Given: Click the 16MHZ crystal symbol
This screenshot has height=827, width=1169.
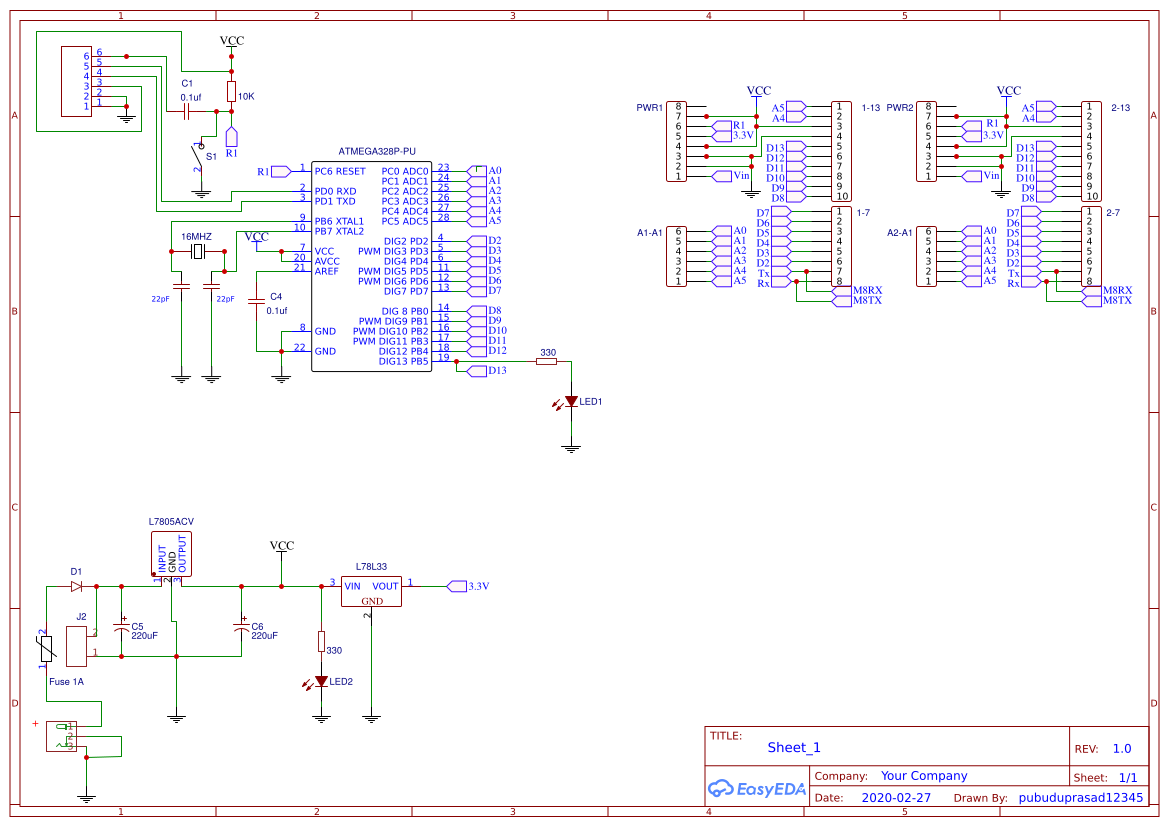Looking at the screenshot, I should click(x=198, y=251).
